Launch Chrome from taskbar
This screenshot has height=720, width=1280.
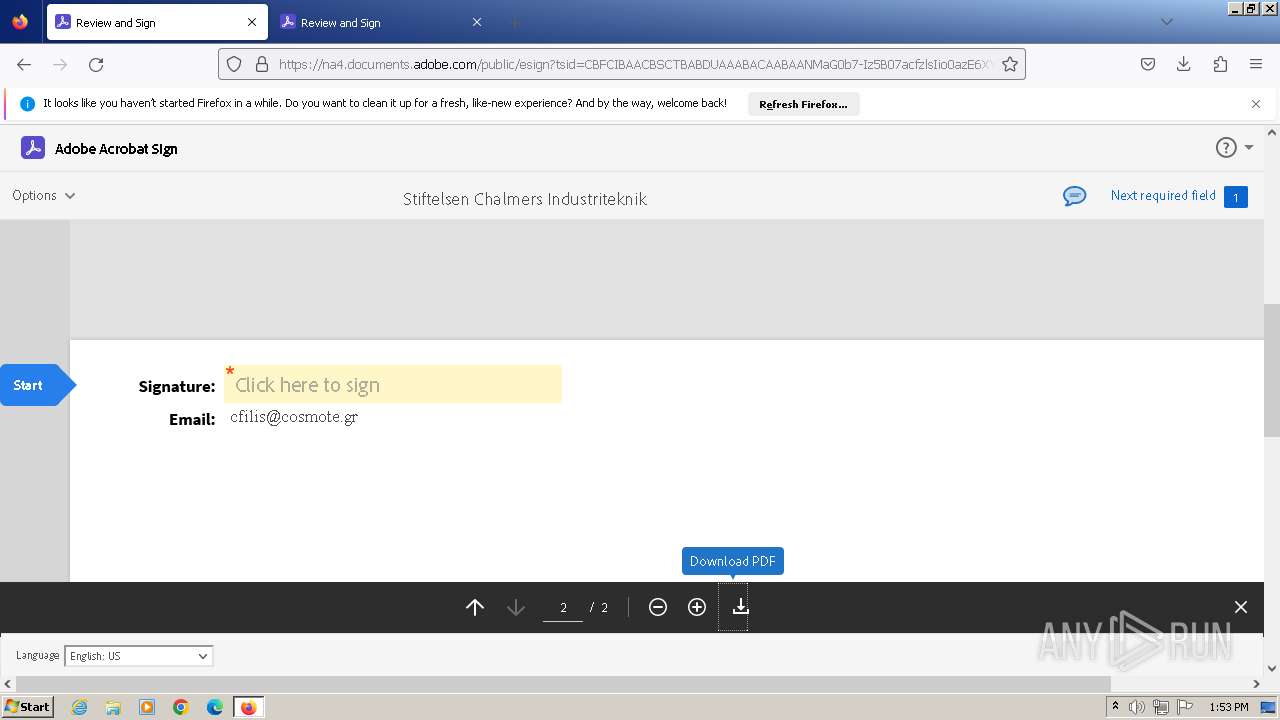point(181,707)
